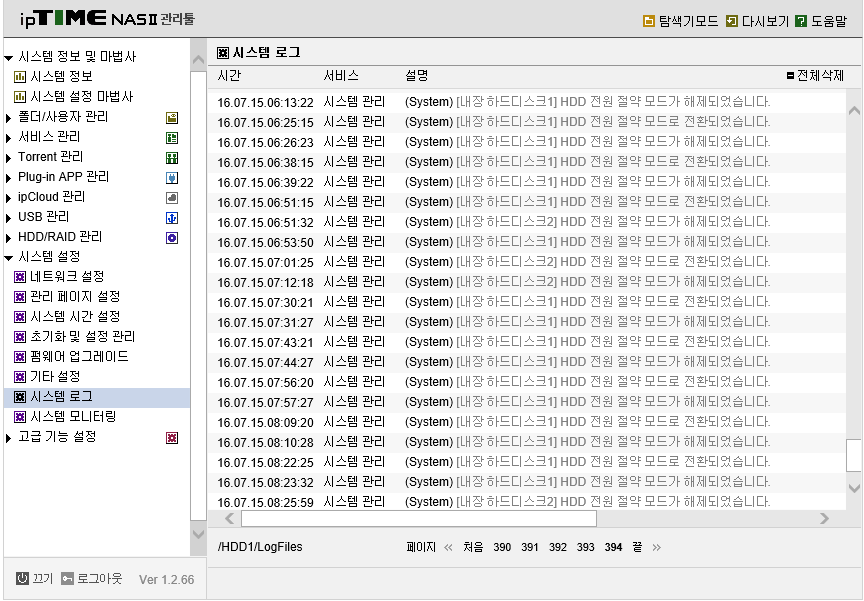Click the Torrent 관리 green icon
Viewport: 864px width, 601px height.
172,158
